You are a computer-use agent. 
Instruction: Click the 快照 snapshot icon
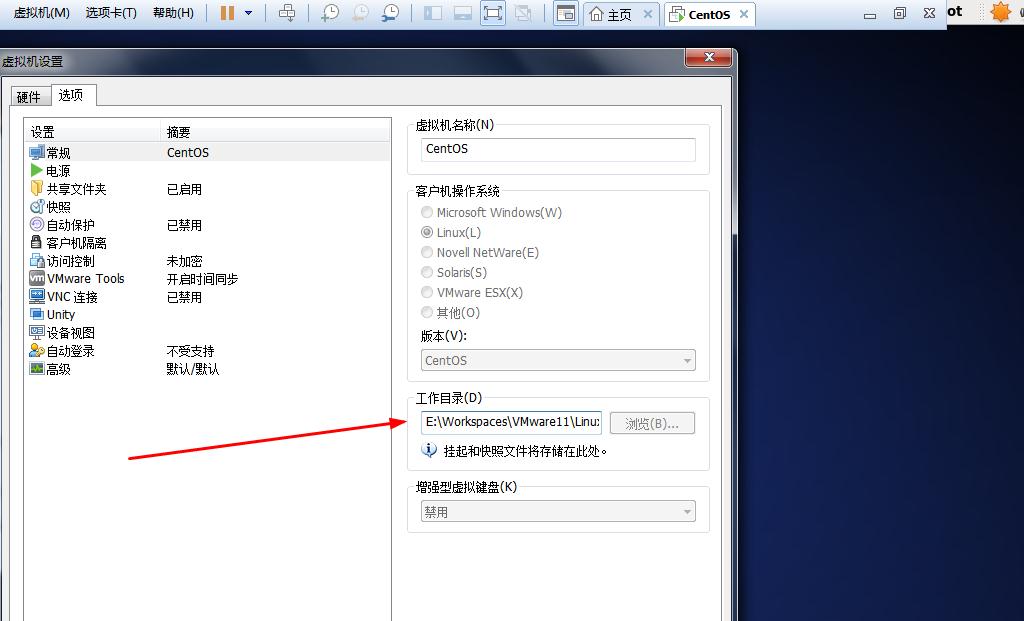click(x=37, y=207)
